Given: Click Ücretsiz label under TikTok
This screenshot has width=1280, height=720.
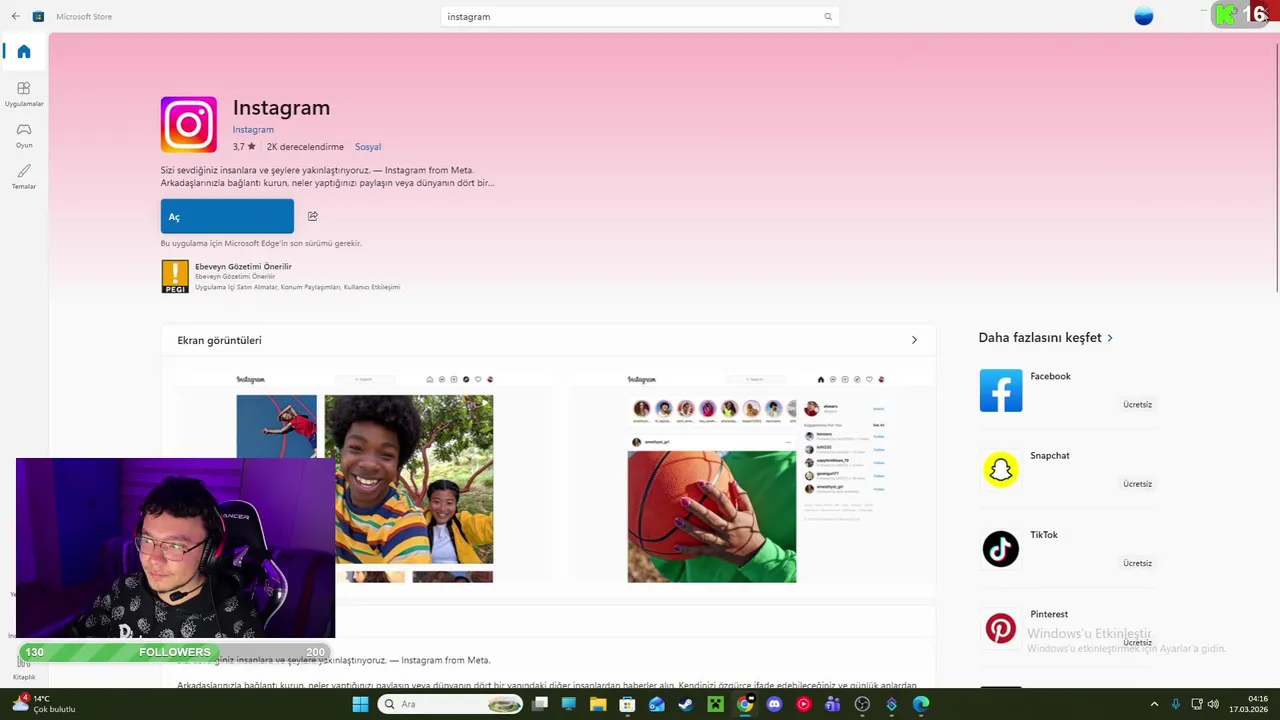Looking at the screenshot, I should 1137,563.
